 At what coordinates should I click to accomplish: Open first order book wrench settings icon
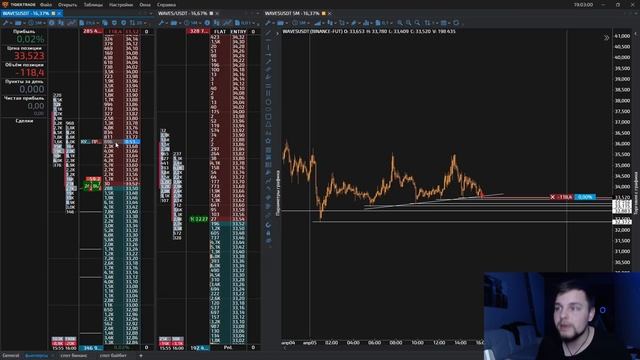tap(6, 23)
